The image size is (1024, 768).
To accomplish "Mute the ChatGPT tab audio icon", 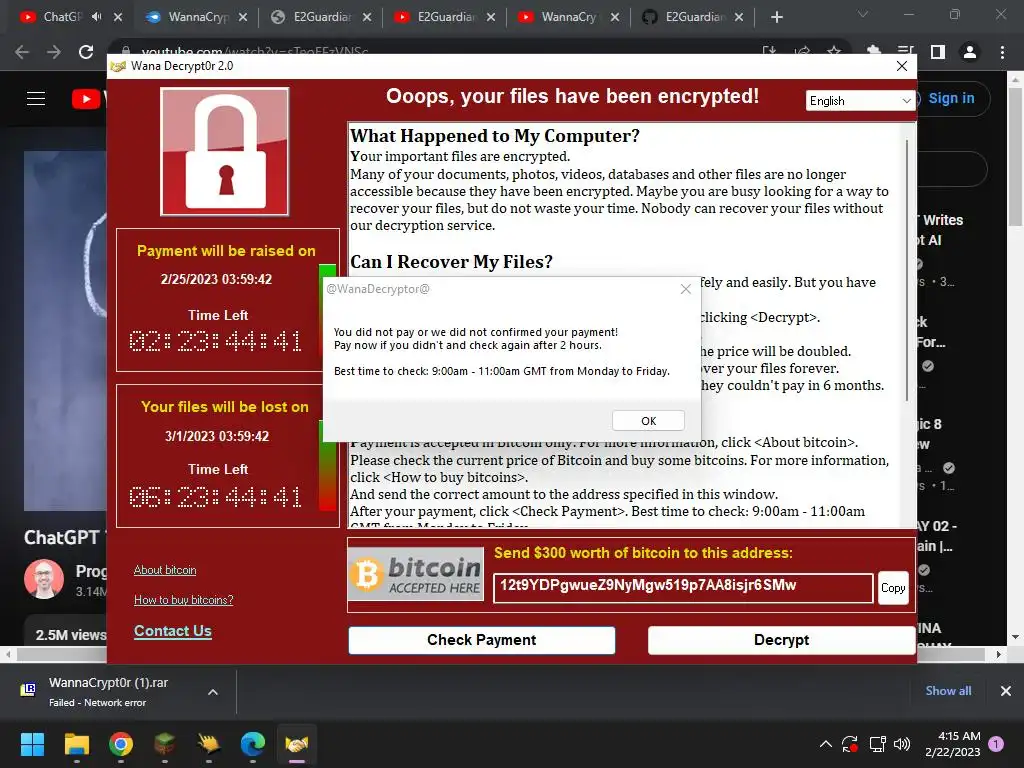I will tap(97, 17).
